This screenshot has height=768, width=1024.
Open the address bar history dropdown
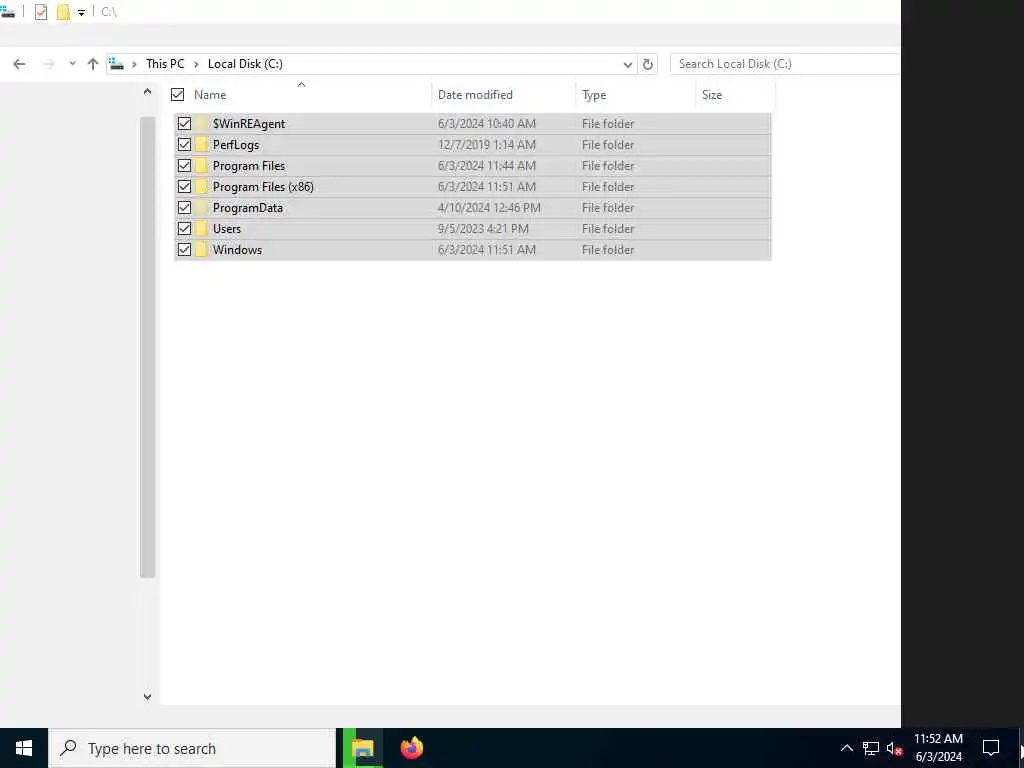(628, 65)
